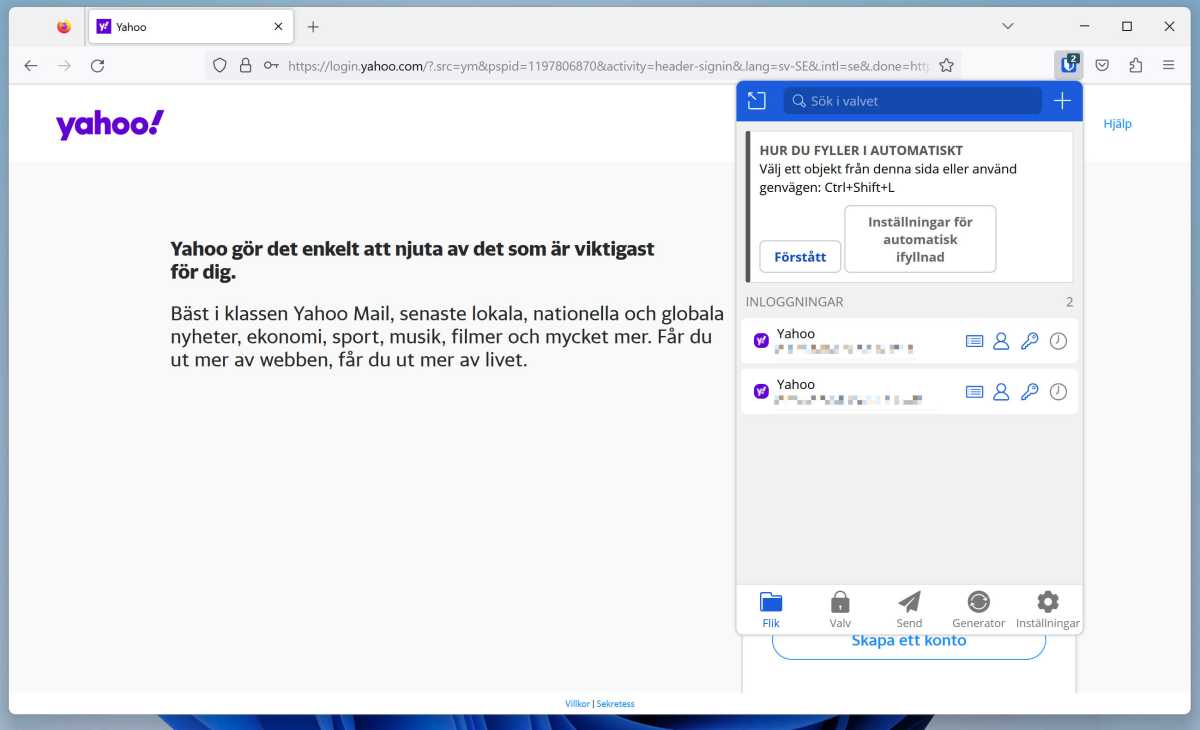1200x730 pixels.
Task: Open the Villkor link
Action: click(x=577, y=704)
